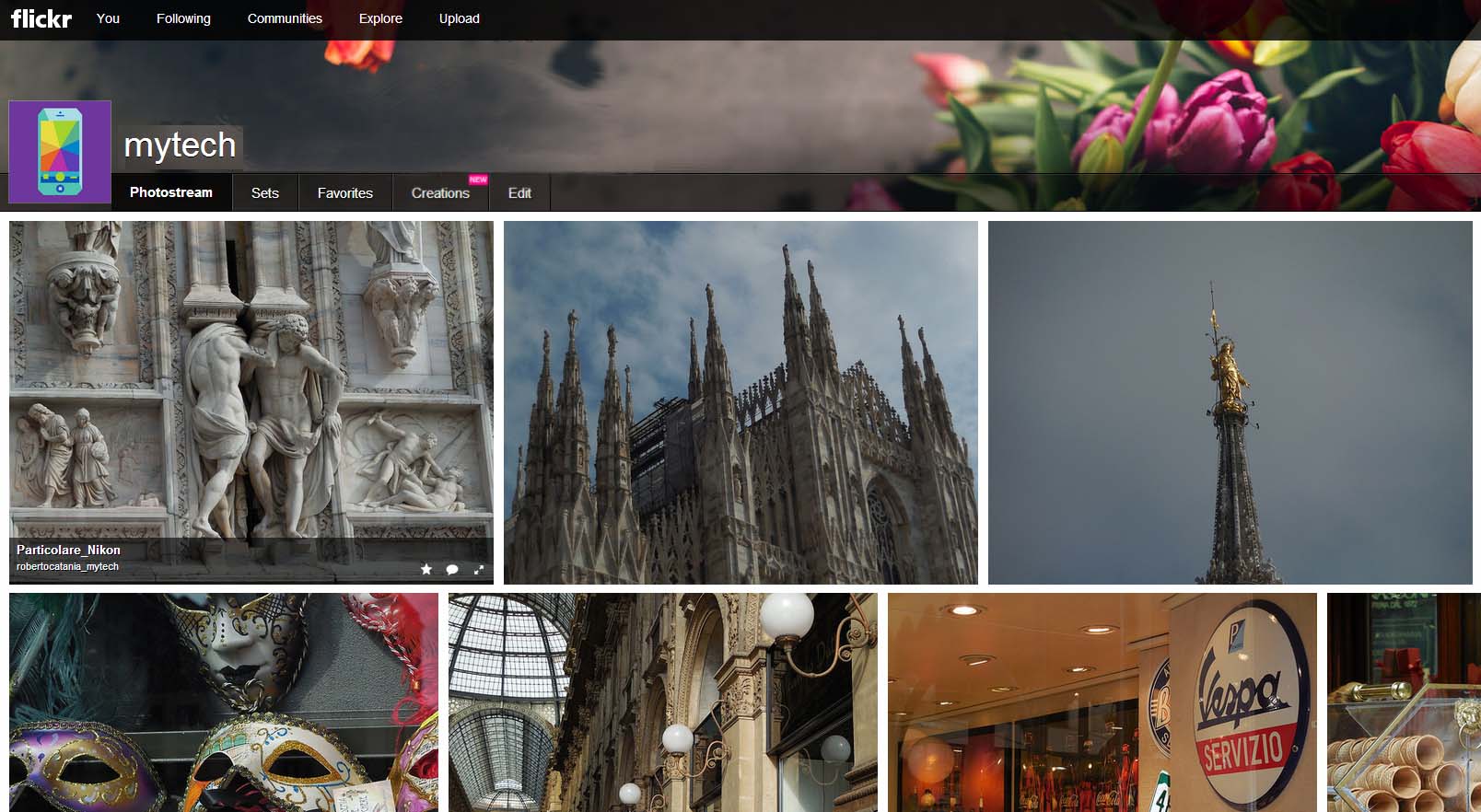The width and height of the screenshot is (1481, 812).
Task: Click the Edit tab
Action: [519, 193]
